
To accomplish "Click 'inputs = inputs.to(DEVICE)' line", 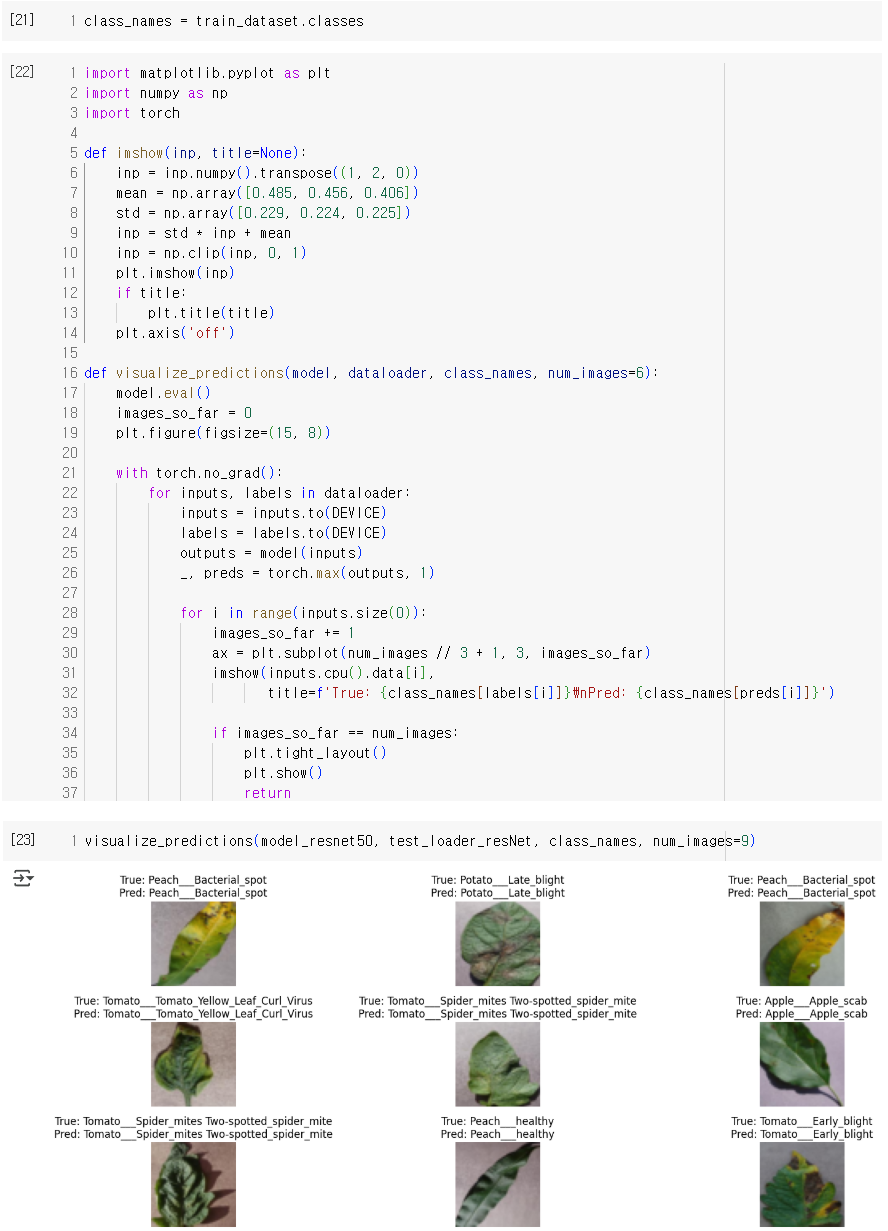I will (284, 513).
